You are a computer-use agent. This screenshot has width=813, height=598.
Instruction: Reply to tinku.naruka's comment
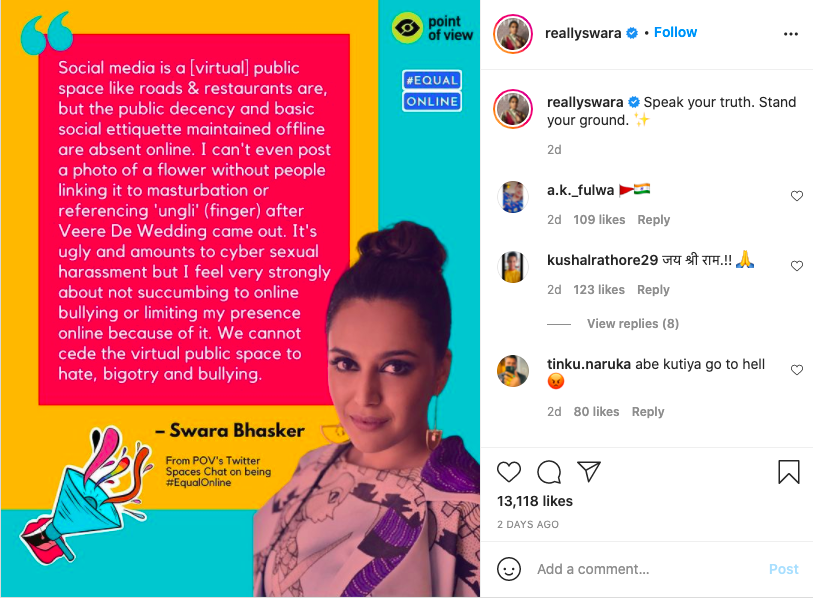pos(648,411)
